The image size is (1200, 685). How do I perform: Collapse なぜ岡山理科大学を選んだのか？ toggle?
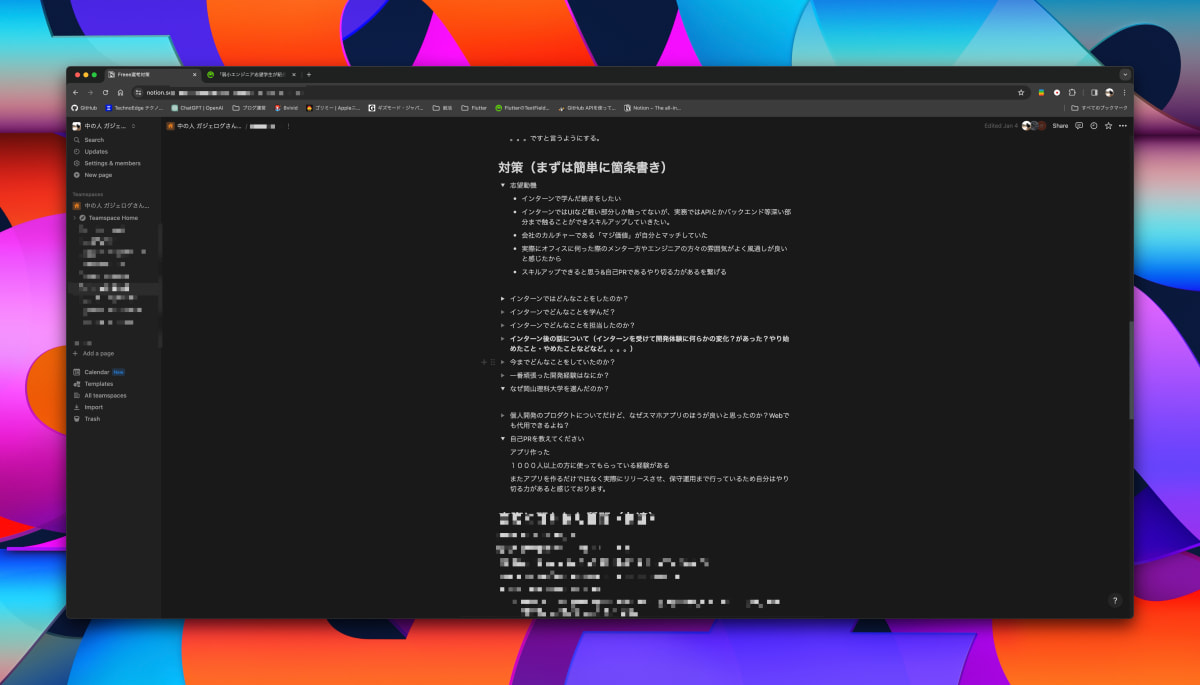pos(503,388)
